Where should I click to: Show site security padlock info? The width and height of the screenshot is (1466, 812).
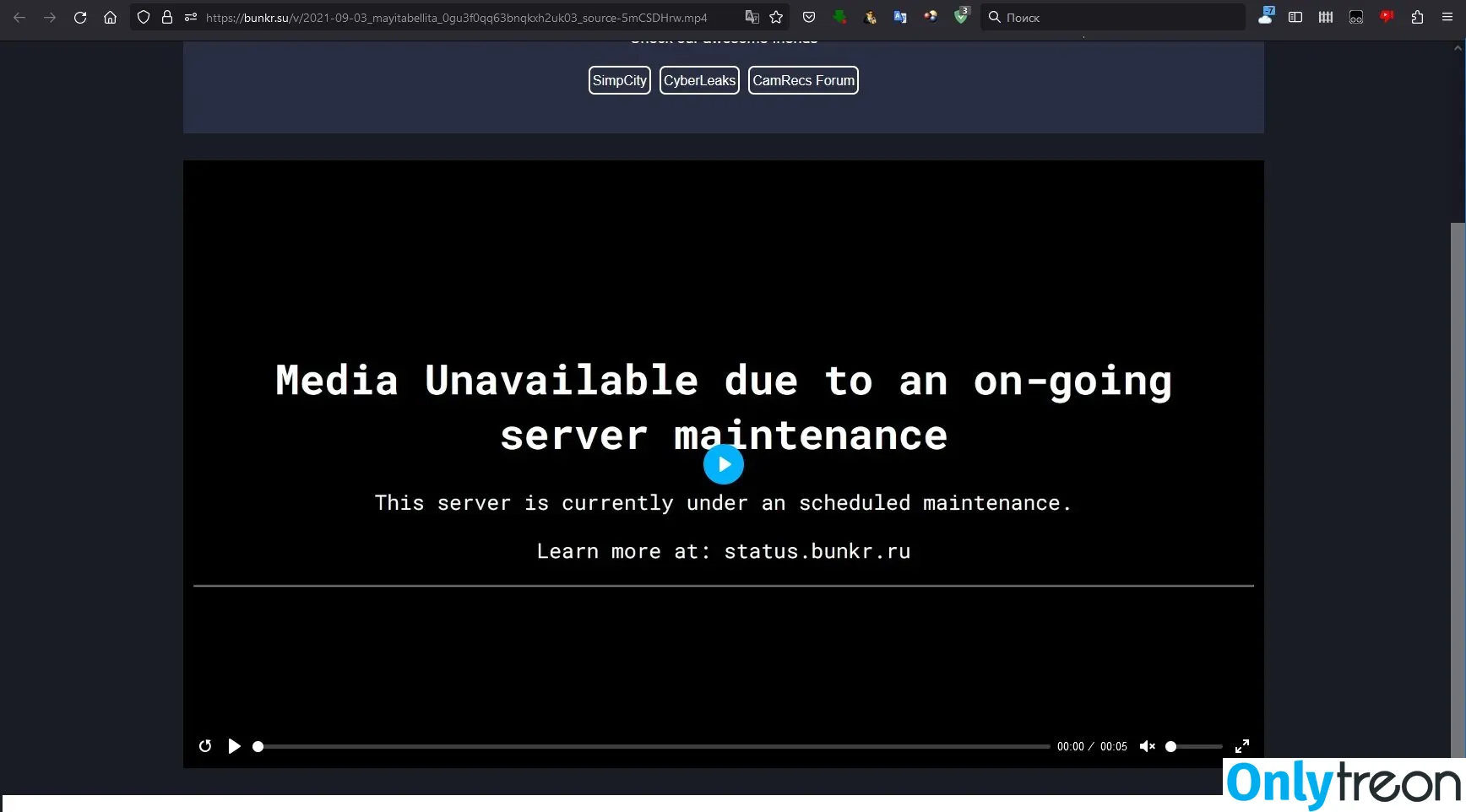click(x=167, y=17)
